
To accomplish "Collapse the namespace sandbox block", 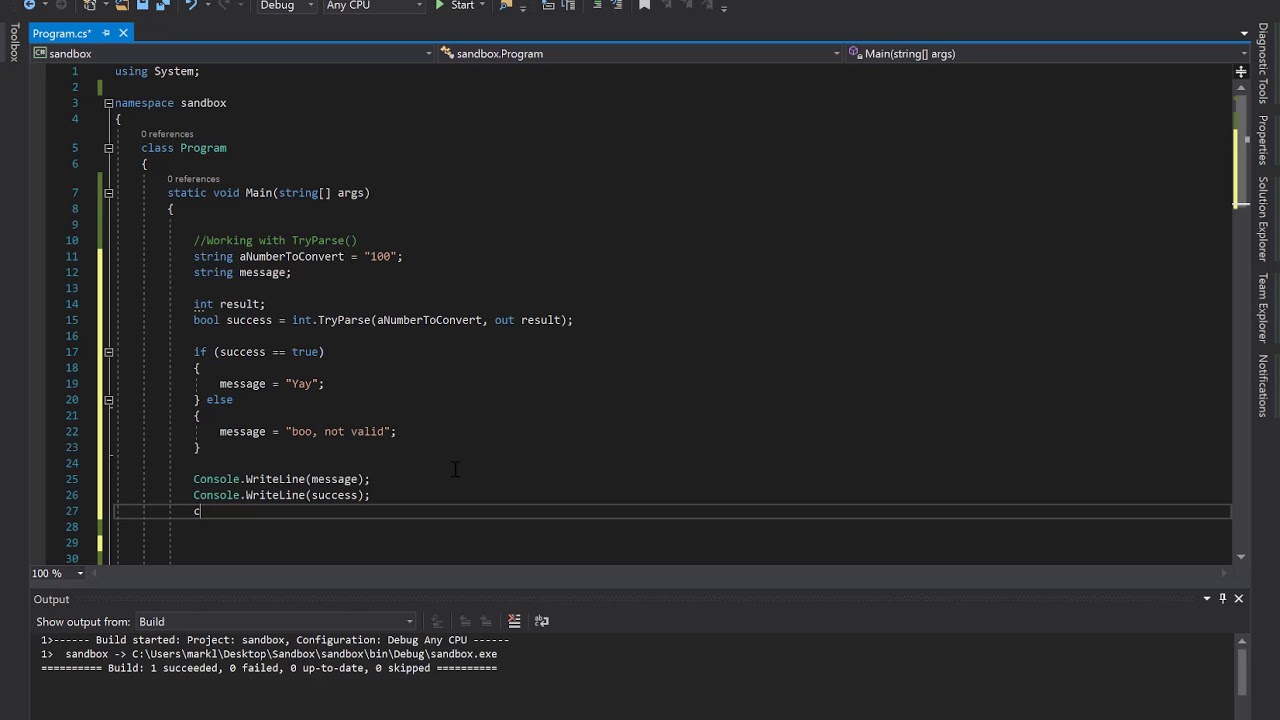I will click(x=108, y=103).
